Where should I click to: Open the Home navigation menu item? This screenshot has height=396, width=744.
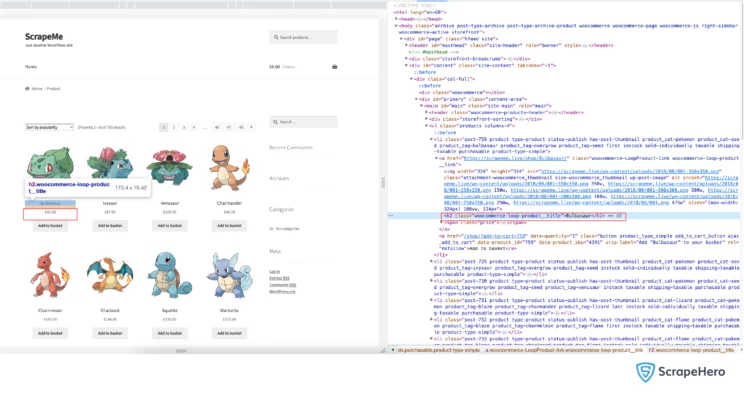tap(31, 67)
